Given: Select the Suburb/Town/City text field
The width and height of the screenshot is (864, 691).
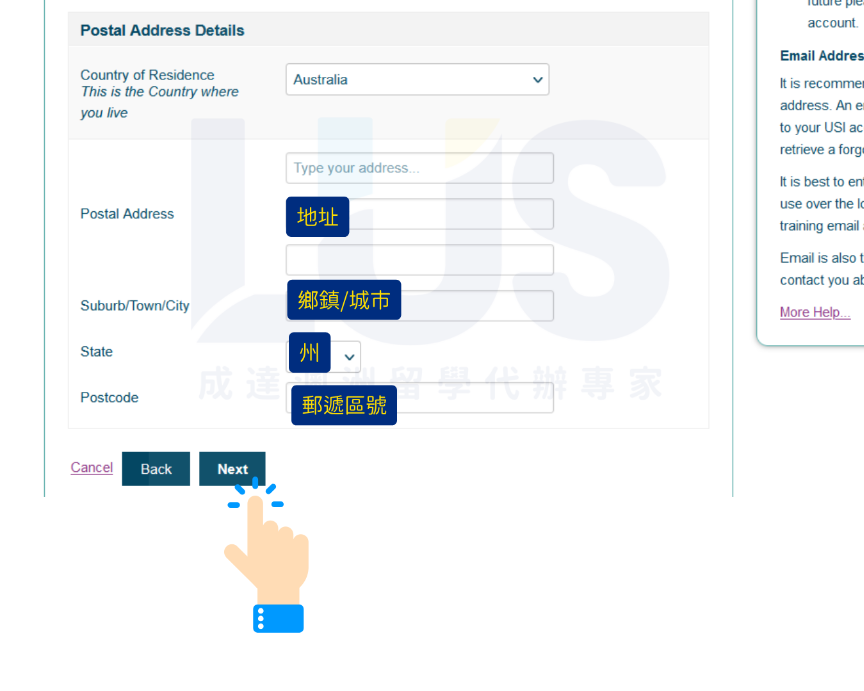Looking at the screenshot, I should point(476,306).
